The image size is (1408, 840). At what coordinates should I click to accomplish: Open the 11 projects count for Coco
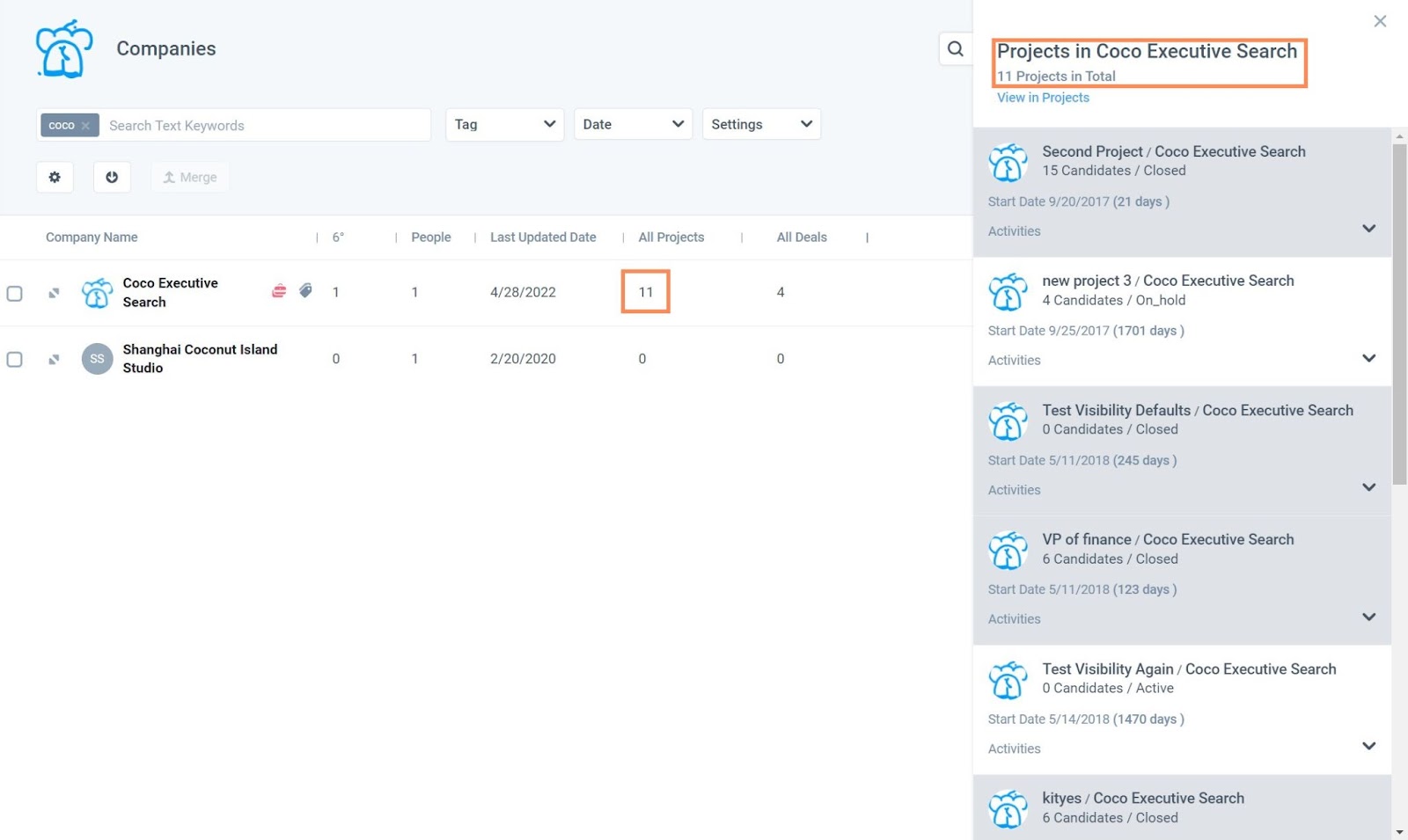point(646,292)
